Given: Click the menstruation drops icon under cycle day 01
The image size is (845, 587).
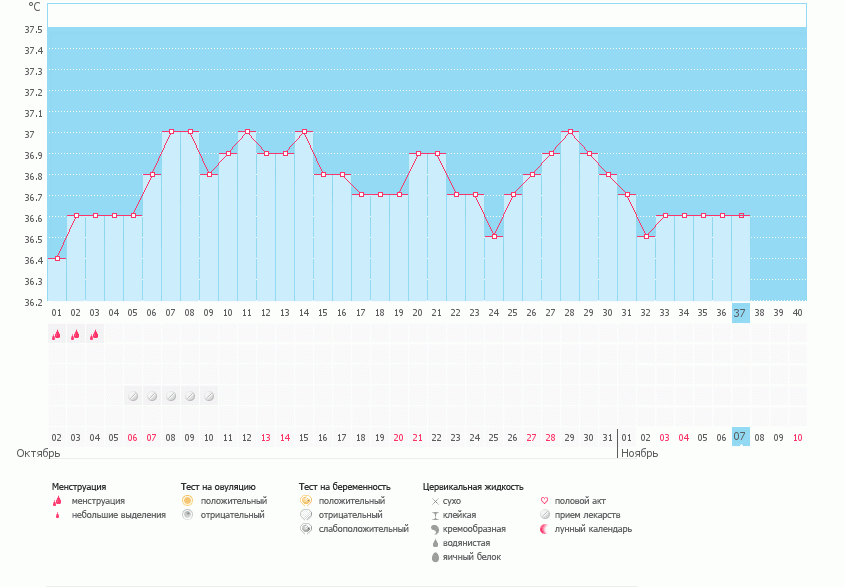Looking at the screenshot, I should [57, 335].
